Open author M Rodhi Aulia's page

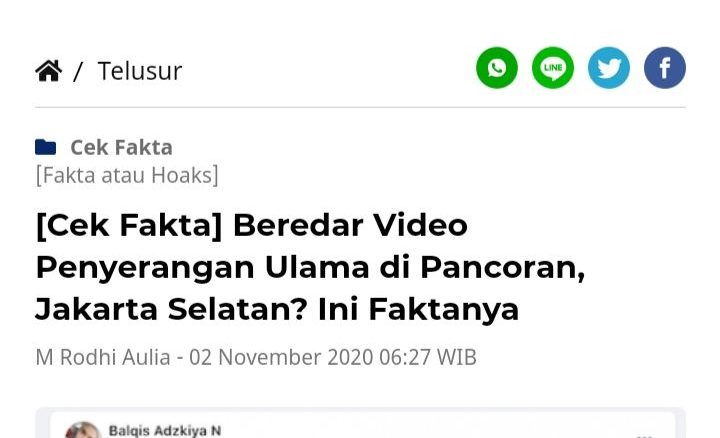(x=103, y=357)
